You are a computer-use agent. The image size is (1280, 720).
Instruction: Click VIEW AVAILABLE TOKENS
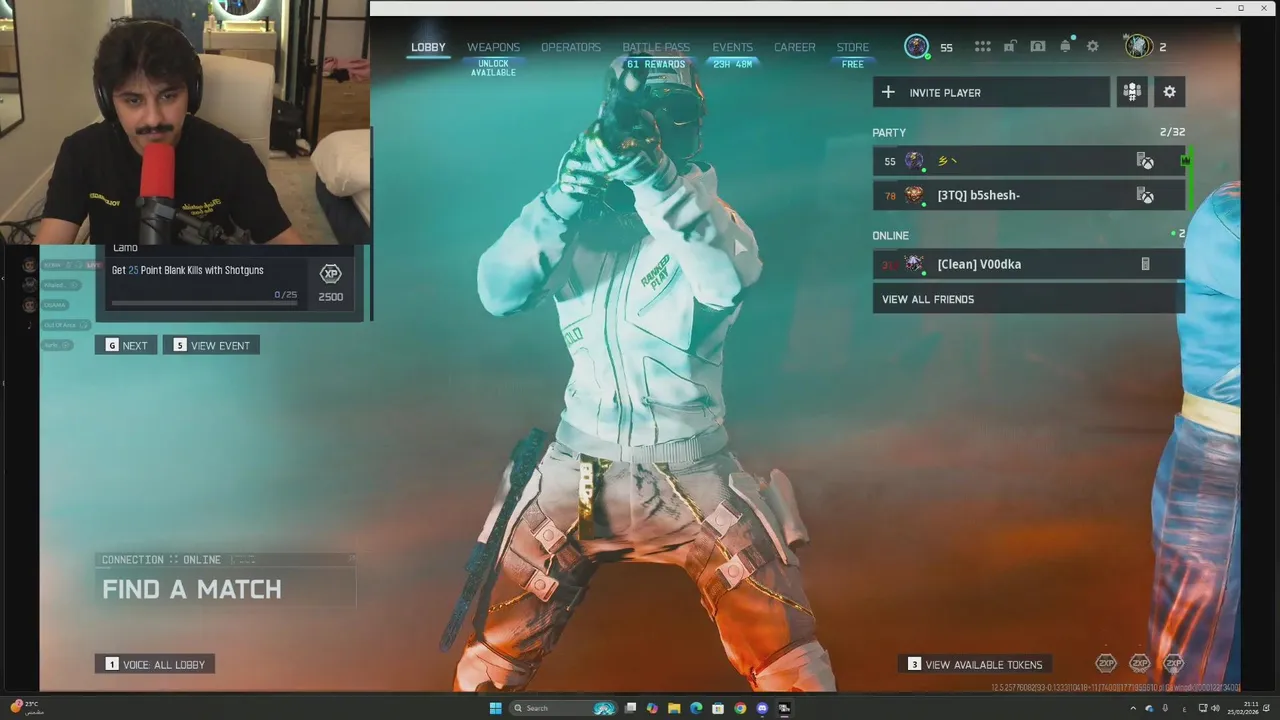click(975, 664)
